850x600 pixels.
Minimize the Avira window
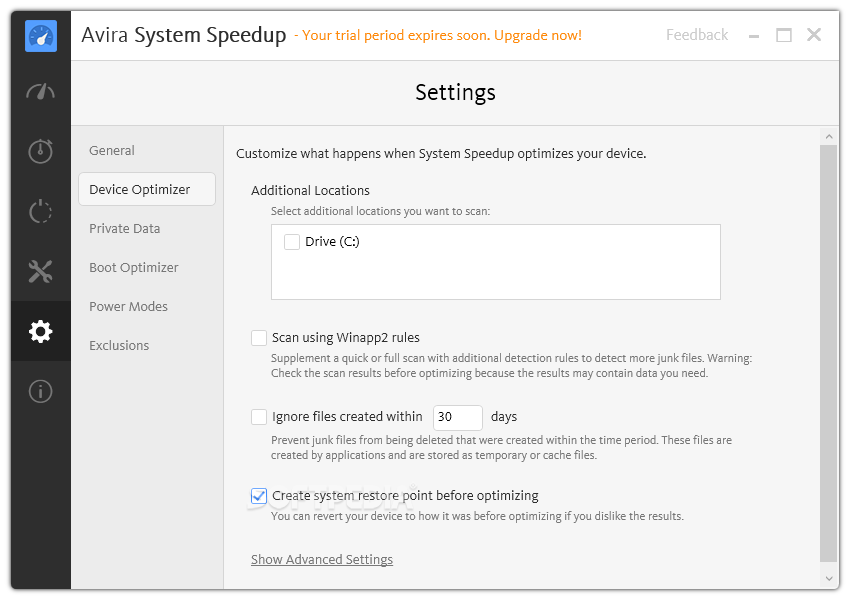[754, 36]
